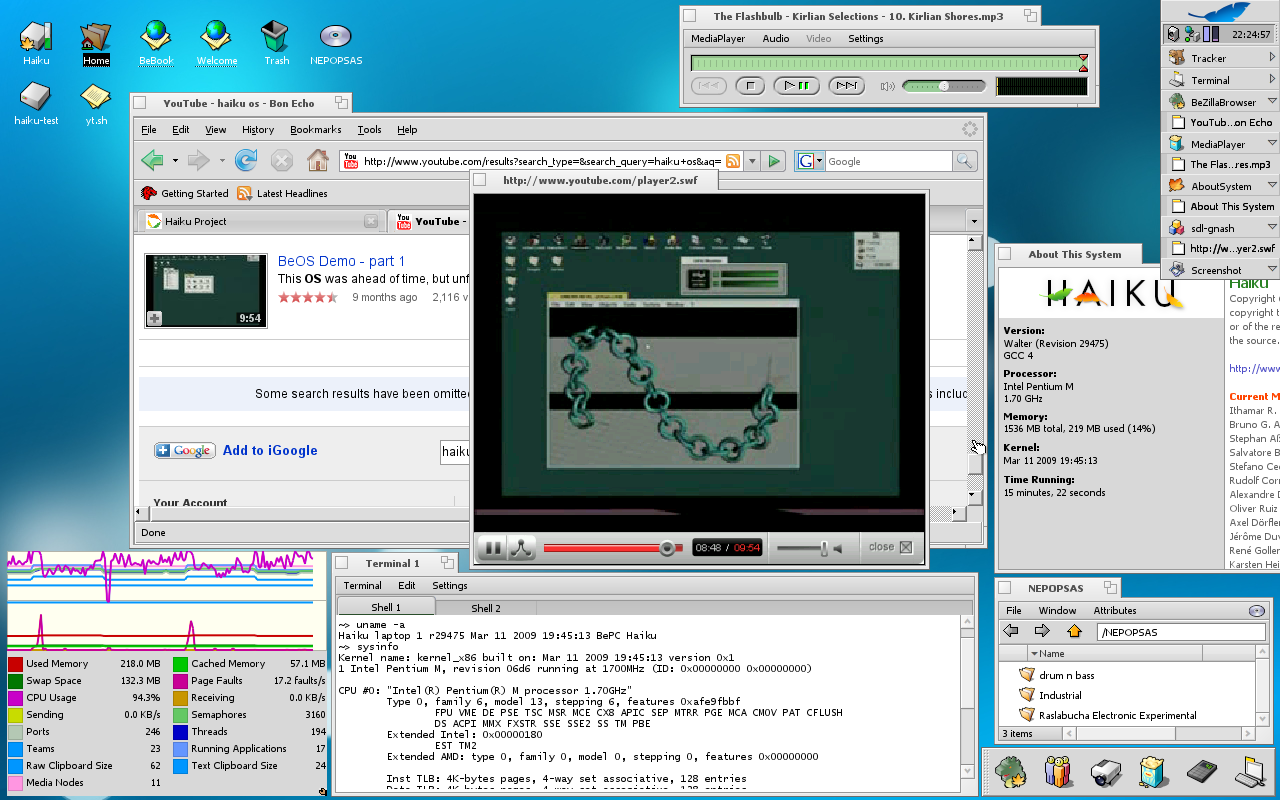Open the Home folder desktop icon
Screen dimensions: 1280x800
tap(96, 37)
